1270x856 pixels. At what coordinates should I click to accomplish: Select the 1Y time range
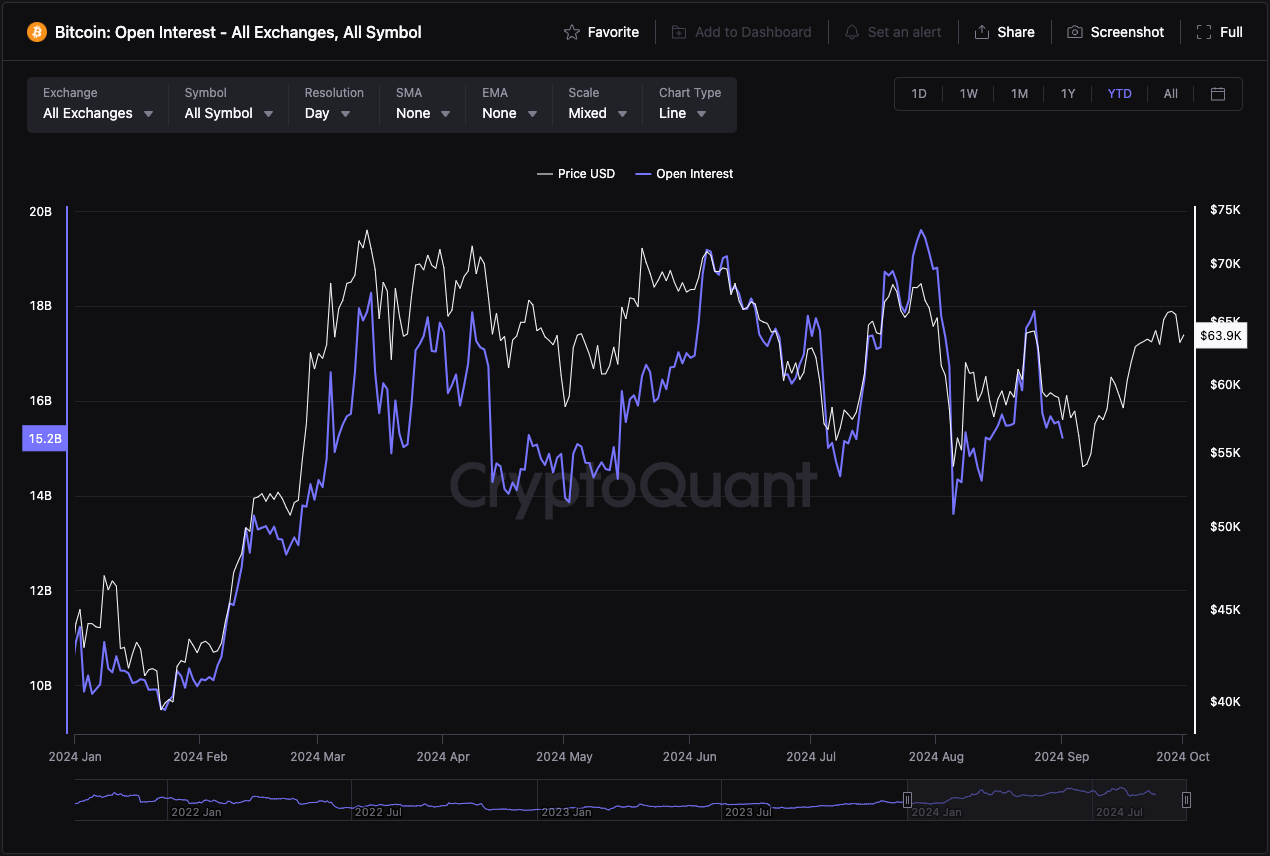coord(1068,94)
